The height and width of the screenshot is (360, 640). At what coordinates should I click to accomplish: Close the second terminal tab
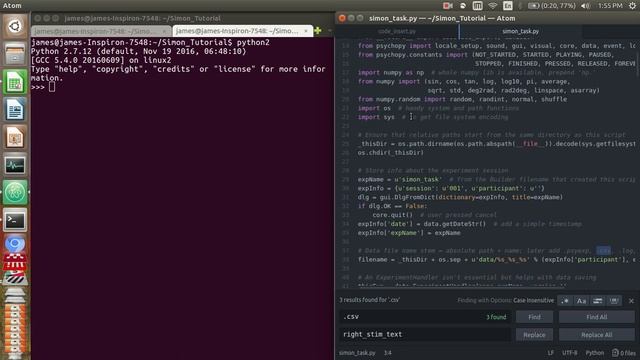[x=306, y=31]
